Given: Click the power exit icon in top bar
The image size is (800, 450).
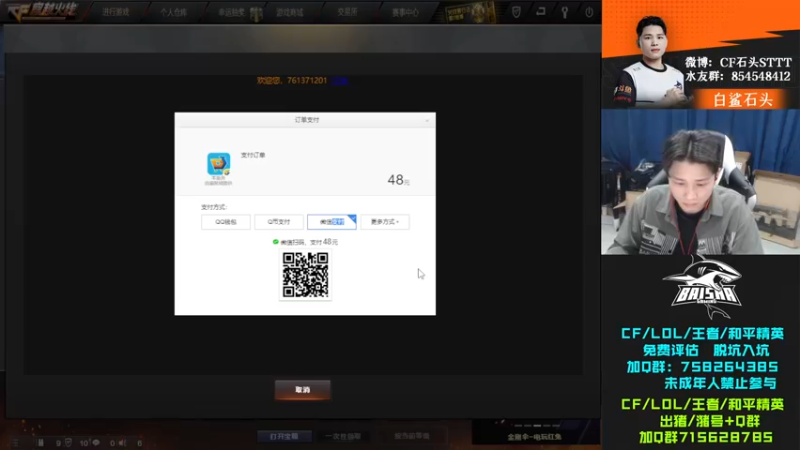Looking at the screenshot, I should tap(589, 12).
